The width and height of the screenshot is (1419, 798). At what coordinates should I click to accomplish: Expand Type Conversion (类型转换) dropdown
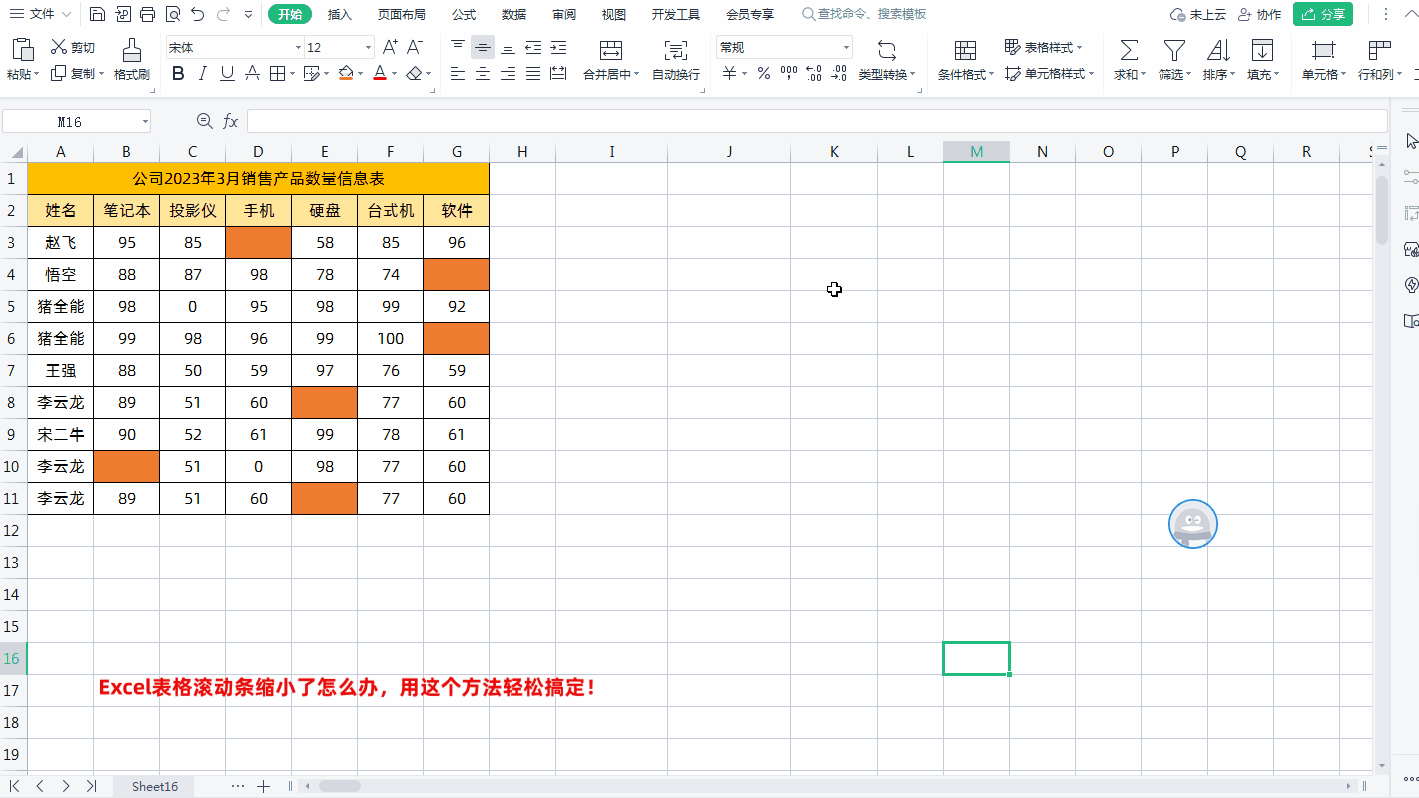913,75
